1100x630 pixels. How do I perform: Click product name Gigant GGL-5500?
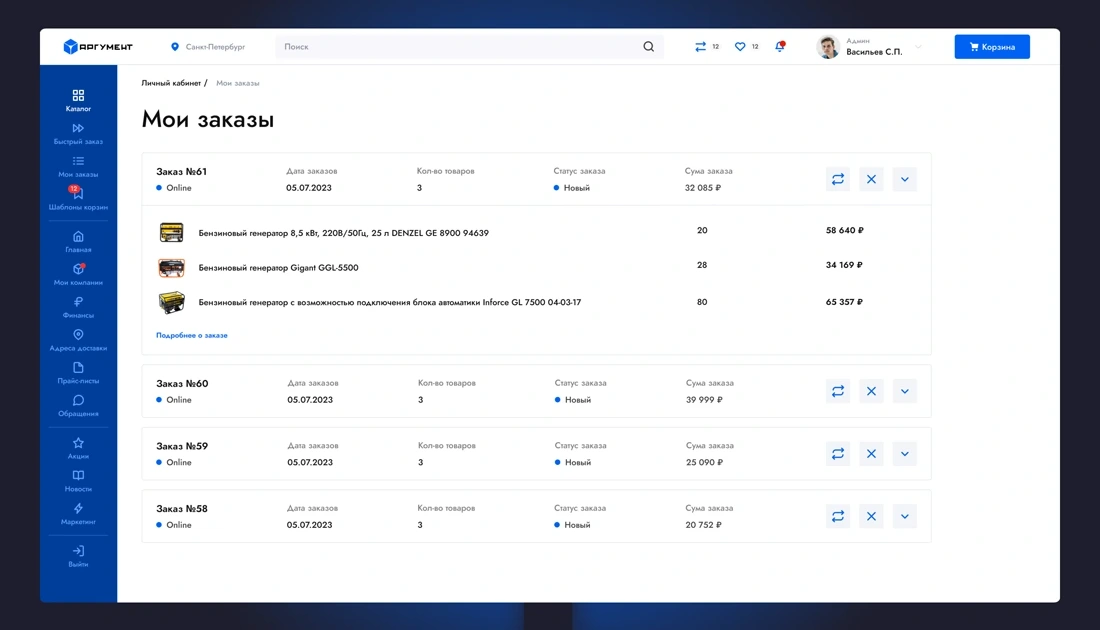[x=279, y=267]
